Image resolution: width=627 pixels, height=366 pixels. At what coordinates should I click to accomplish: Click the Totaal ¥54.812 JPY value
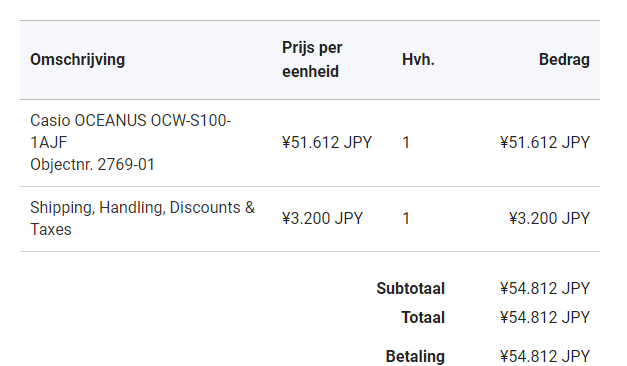(545, 317)
